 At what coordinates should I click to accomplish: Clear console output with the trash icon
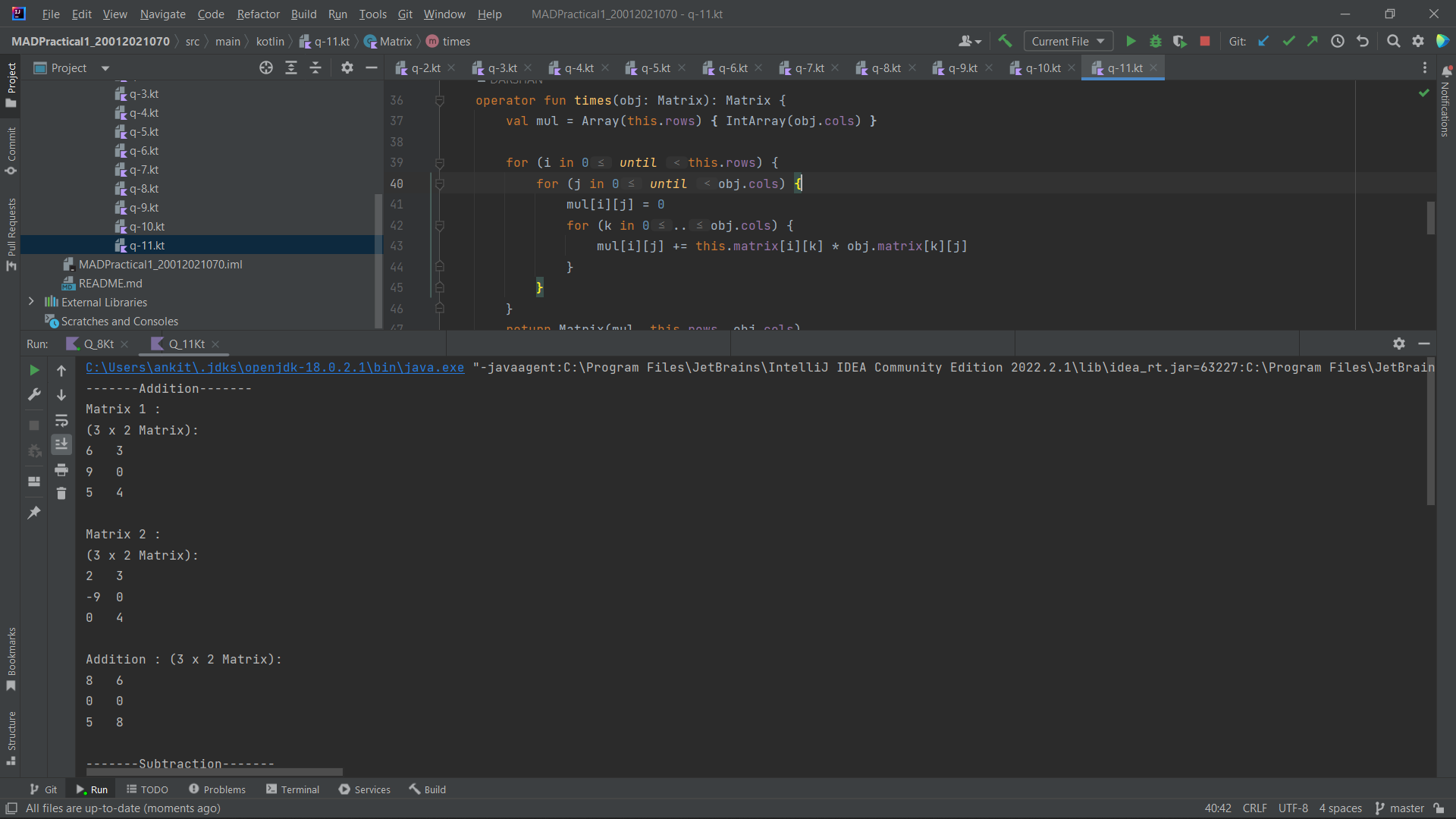[x=61, y=493]
